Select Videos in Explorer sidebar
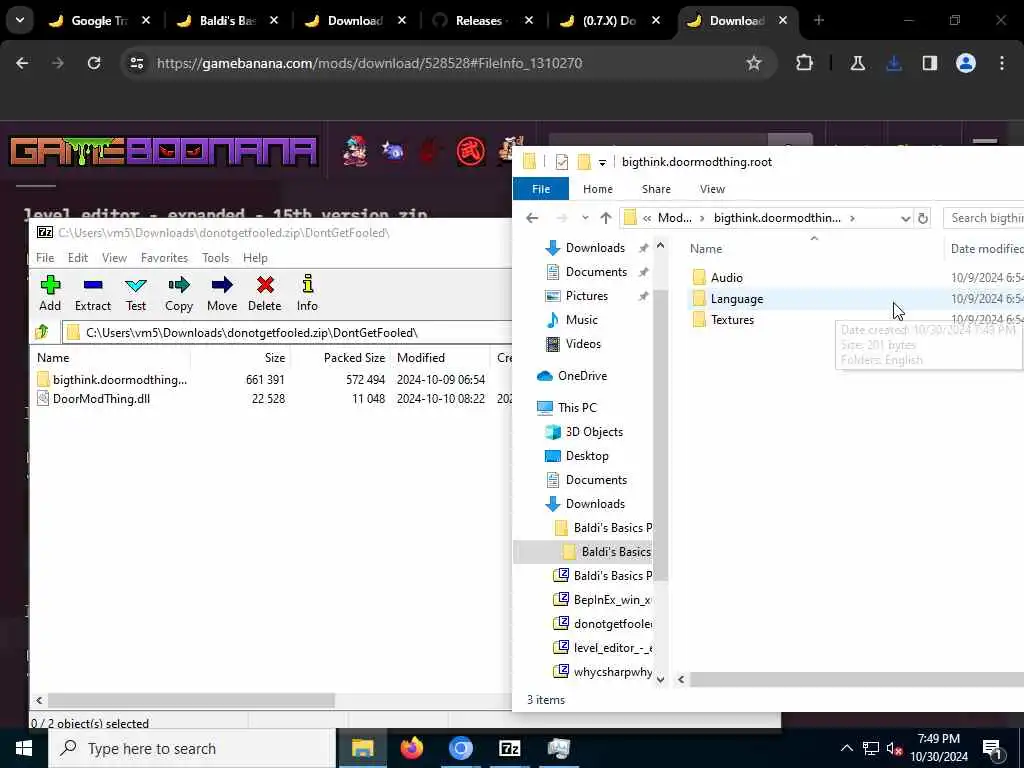Image resolution: width=1024 pixels, height=768 pixels. (583, 344)
